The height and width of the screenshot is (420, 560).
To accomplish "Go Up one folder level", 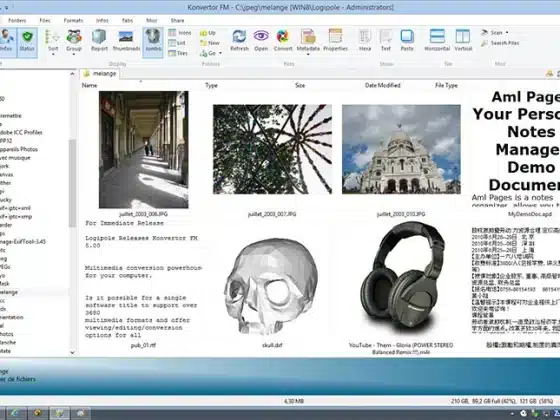I will tap(208, 33).
